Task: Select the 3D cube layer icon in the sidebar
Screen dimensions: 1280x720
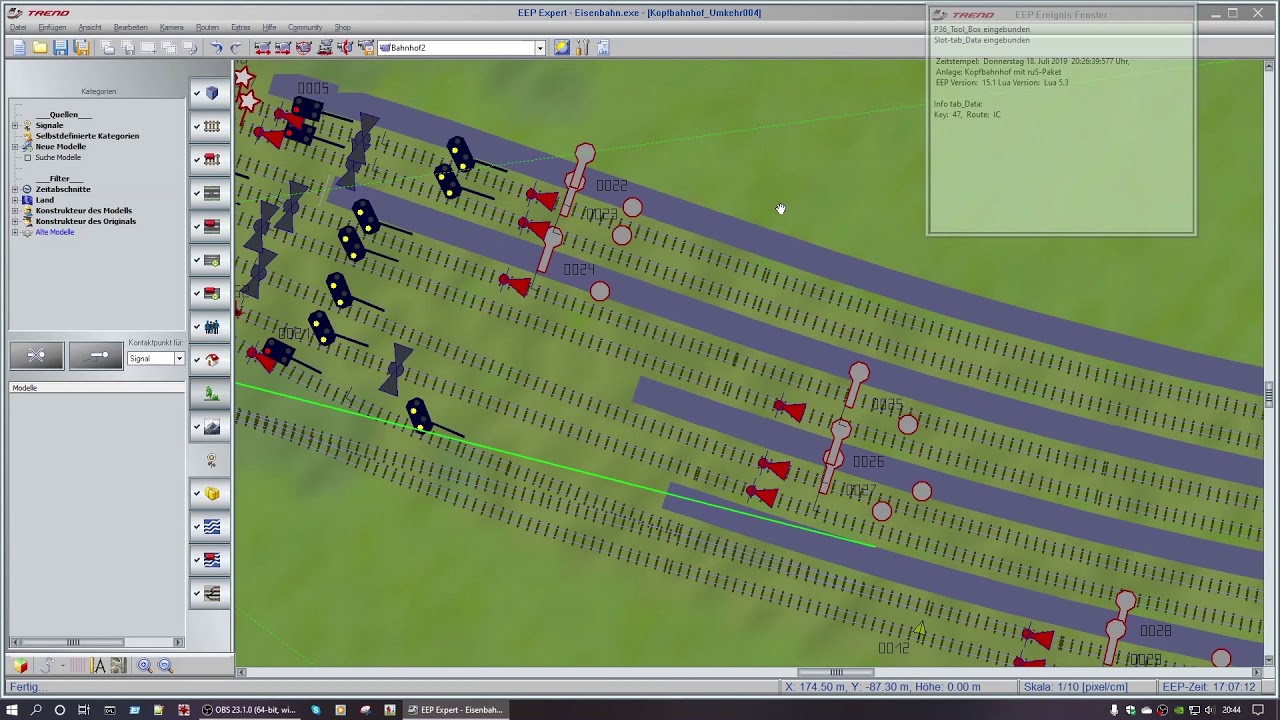Action: (212, 93)
